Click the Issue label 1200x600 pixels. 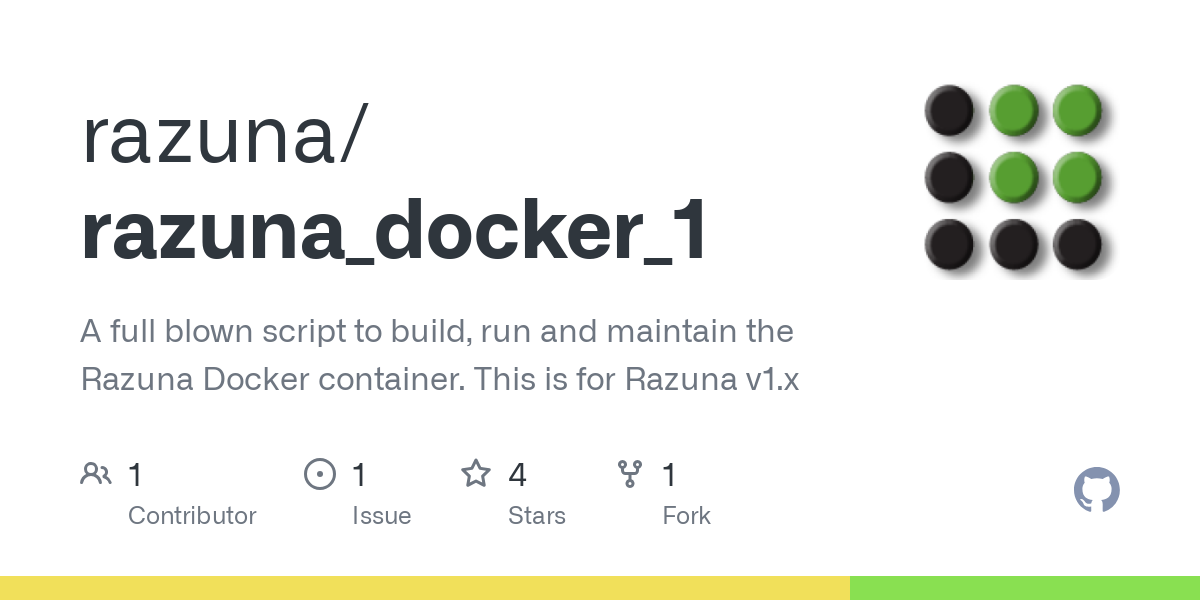pos(381,516)
